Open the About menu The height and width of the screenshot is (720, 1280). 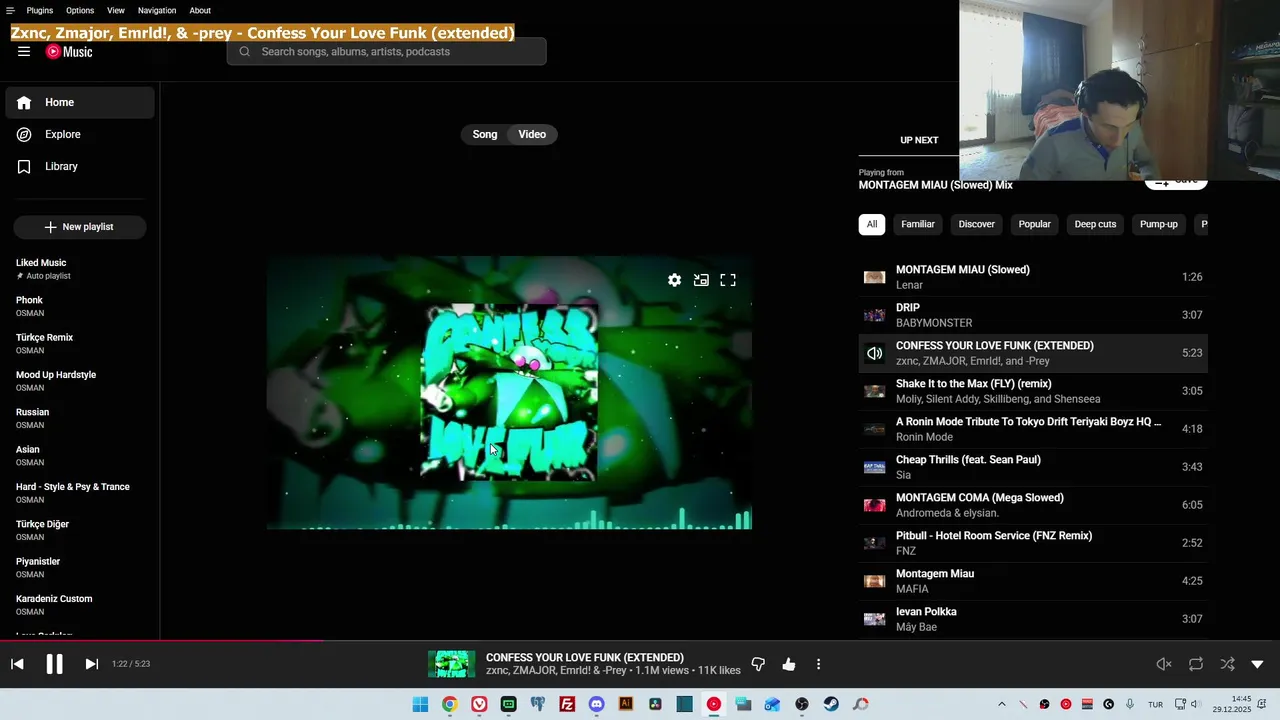coord(200,11)
